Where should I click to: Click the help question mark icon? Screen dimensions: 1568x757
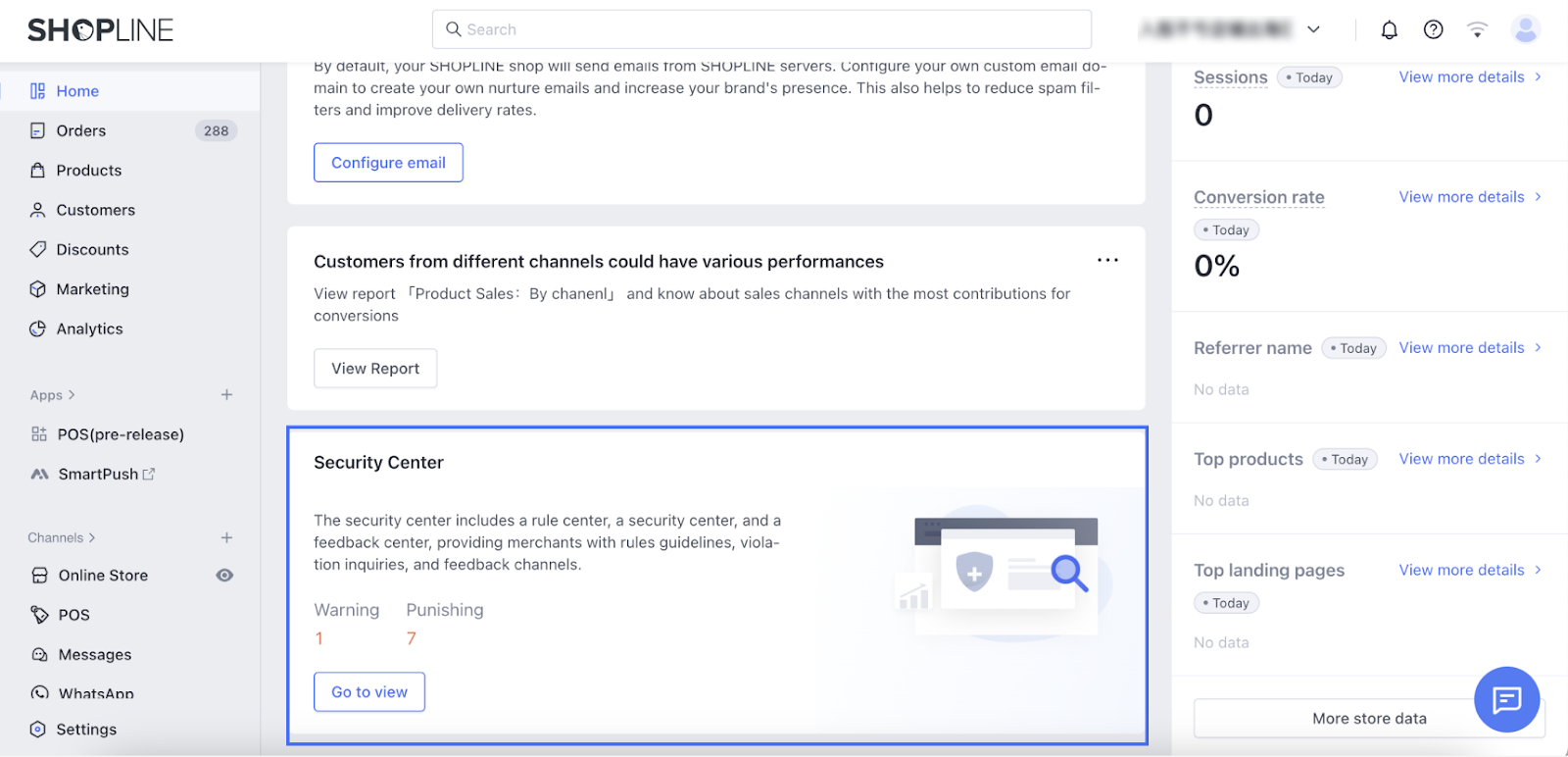[x=1433, y=30]
